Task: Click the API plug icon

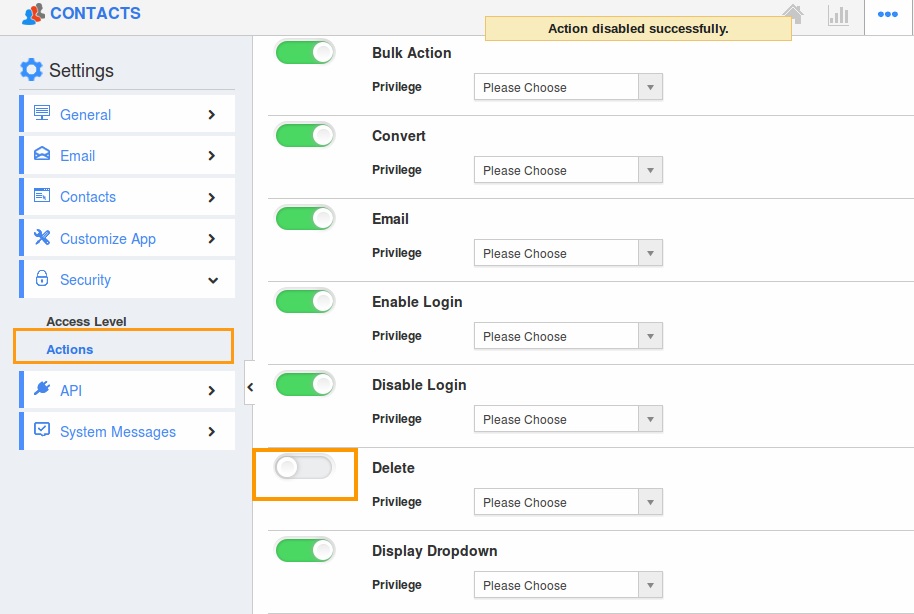Action: (x=41, y=390)
